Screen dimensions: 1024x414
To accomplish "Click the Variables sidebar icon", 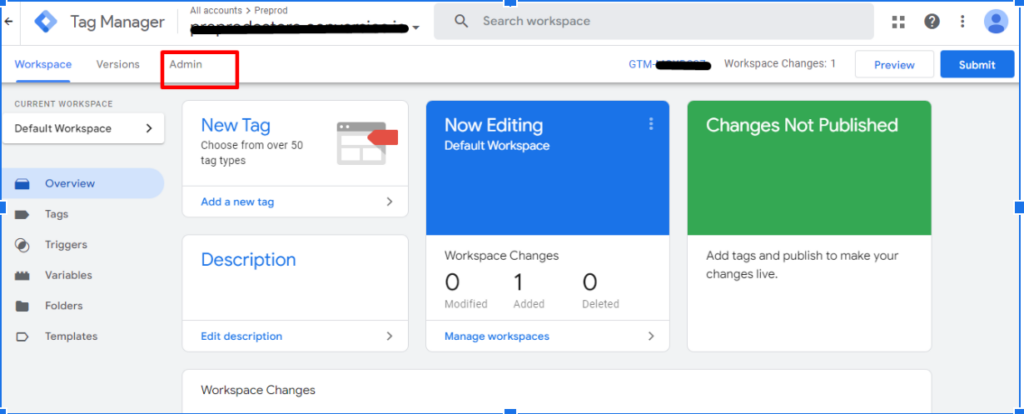I will tap(22, 276).
